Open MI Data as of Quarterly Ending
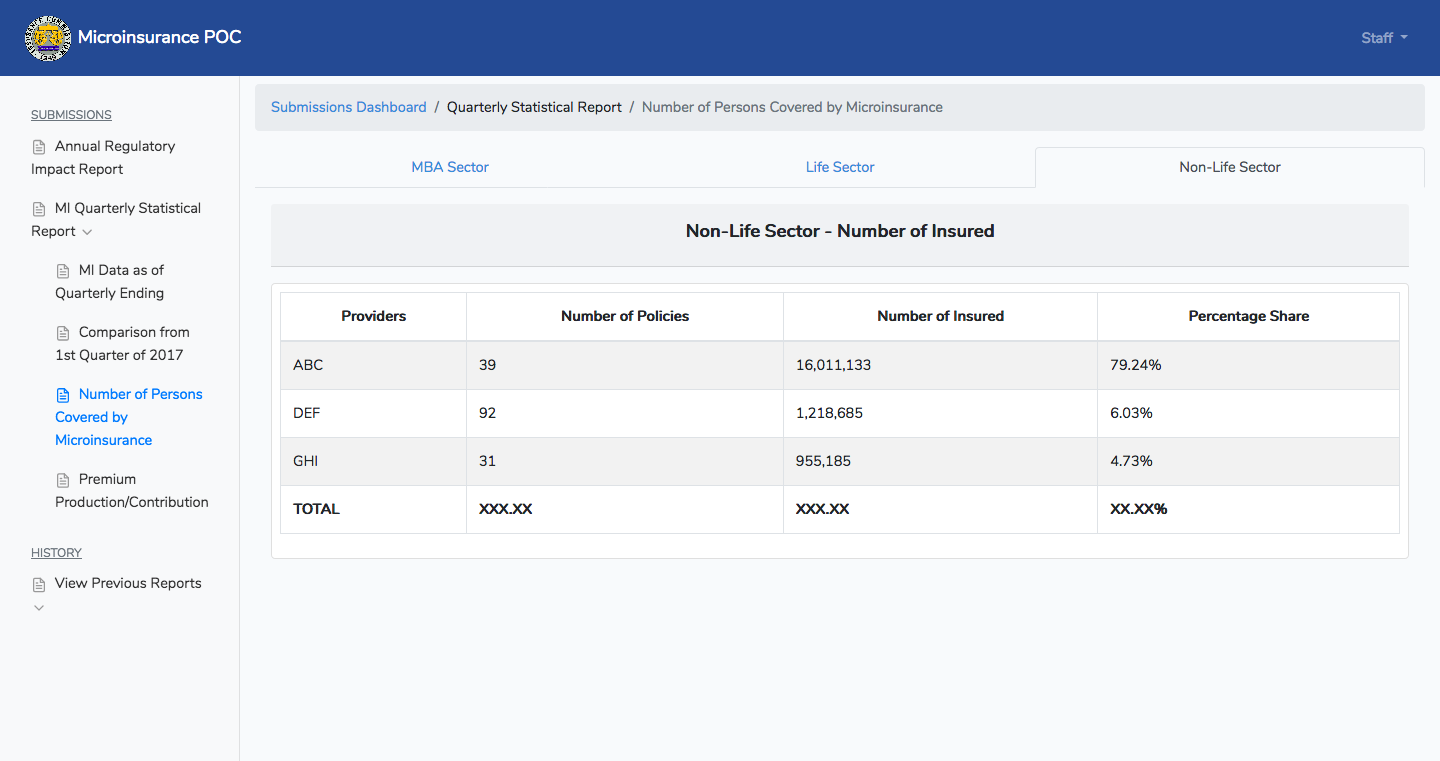Screen dimensions: 1440x761 tap(110, 282)
